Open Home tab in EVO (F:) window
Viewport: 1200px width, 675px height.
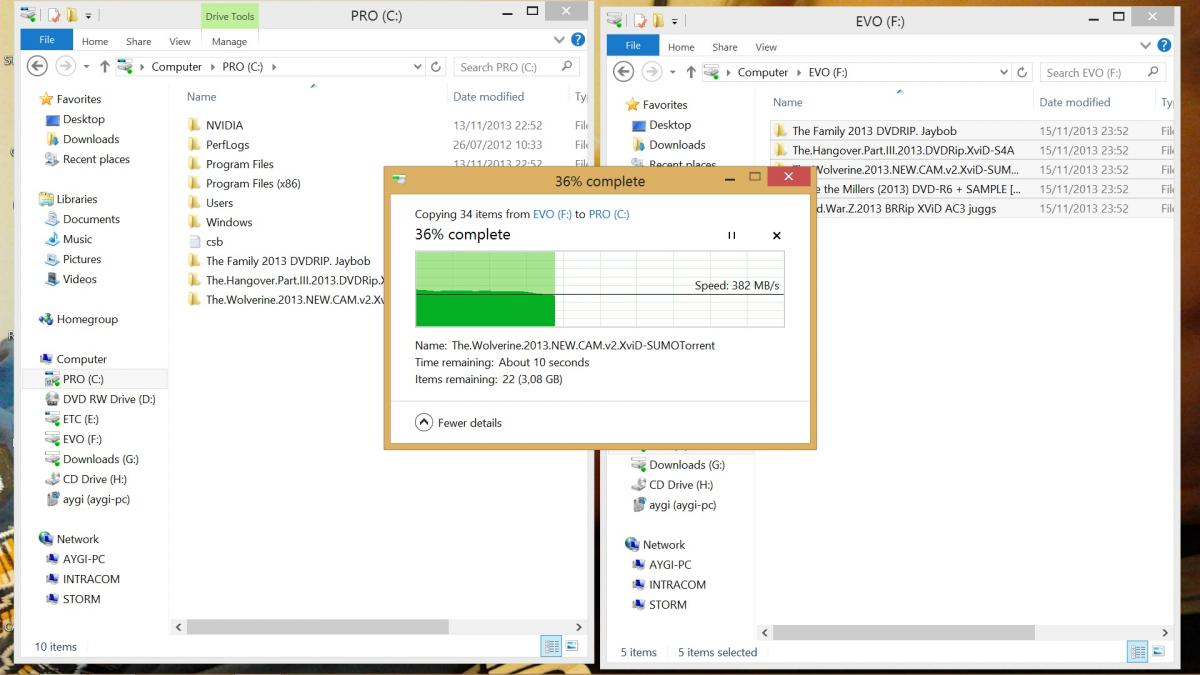681,47
